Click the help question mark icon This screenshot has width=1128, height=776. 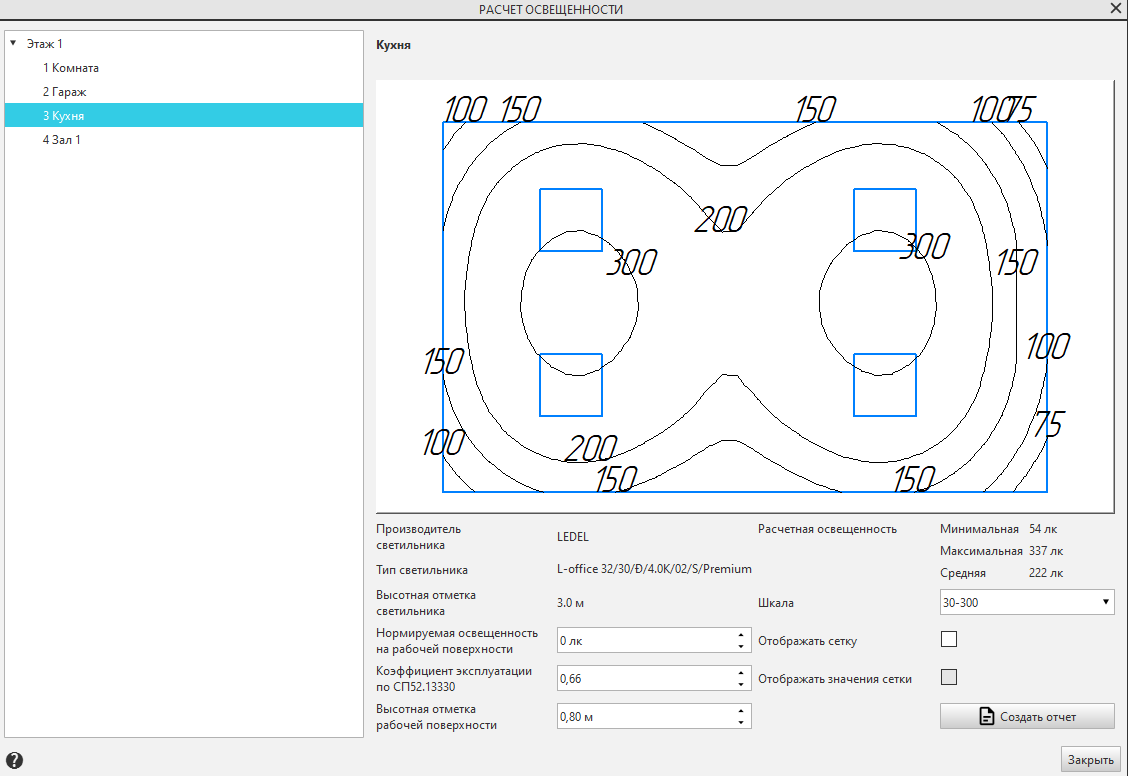[x=15, y=761]
